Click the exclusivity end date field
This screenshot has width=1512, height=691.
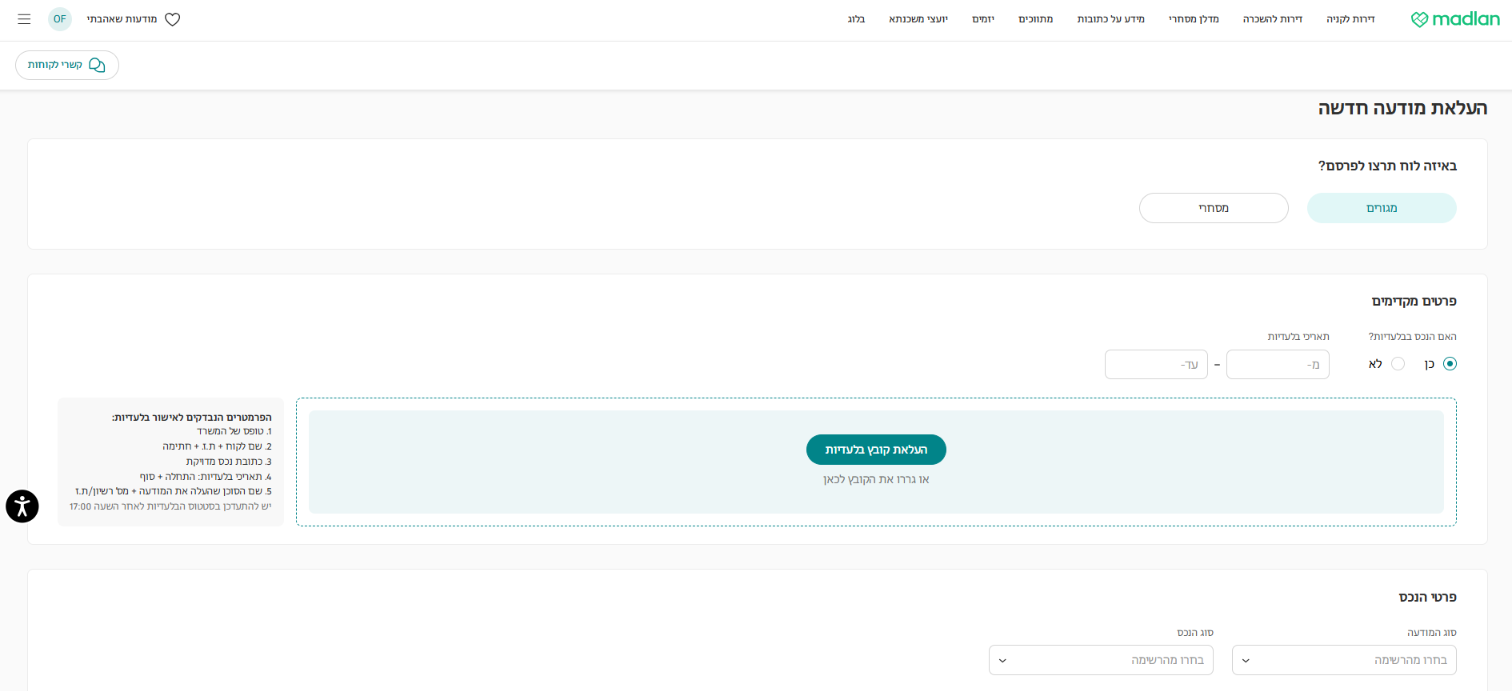coord(1155,364)
